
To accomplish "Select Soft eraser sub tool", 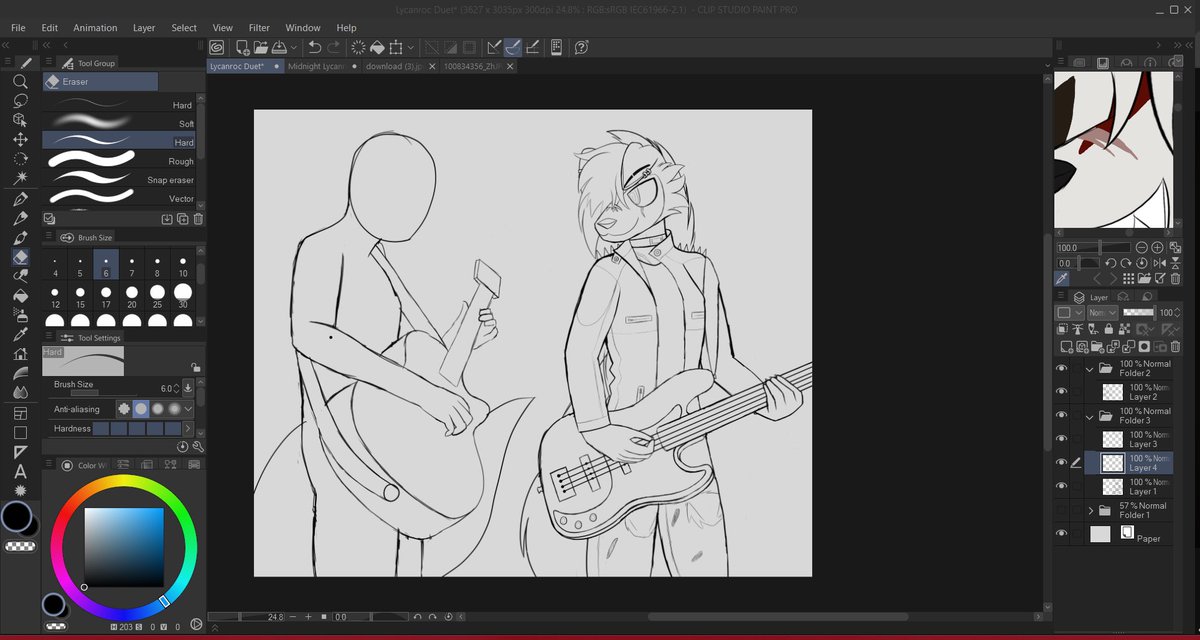I will pyautogui.click(x=120, y=123).
